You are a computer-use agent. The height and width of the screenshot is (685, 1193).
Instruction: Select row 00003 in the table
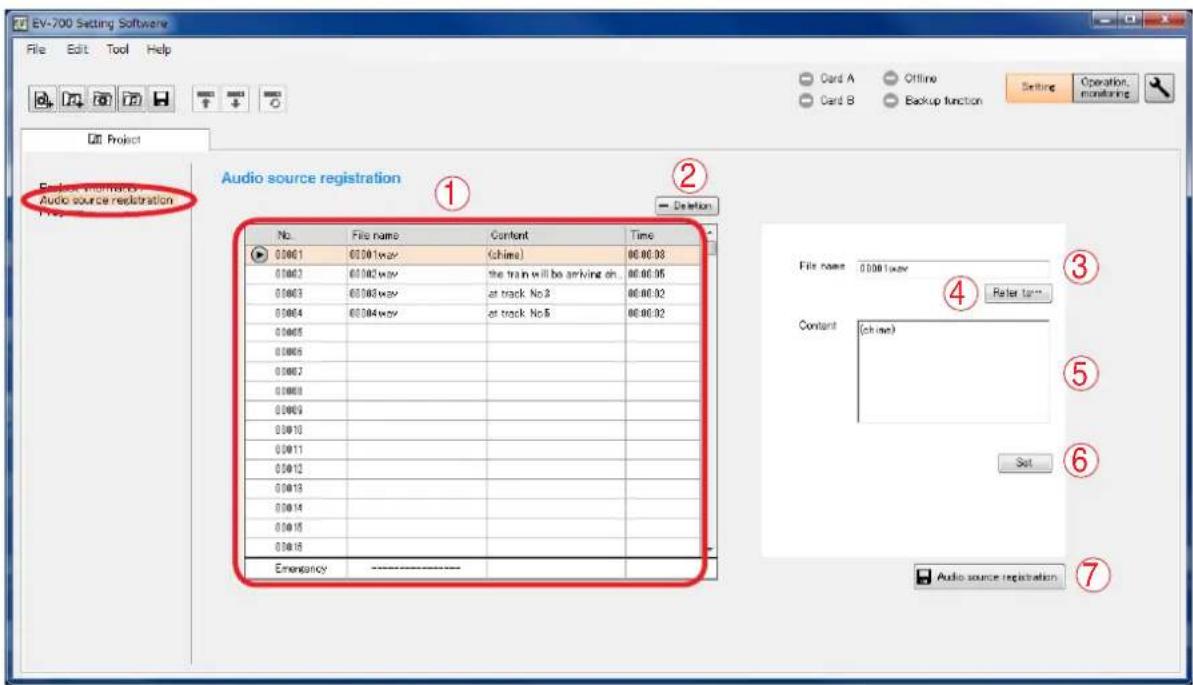tap(473, 294)
